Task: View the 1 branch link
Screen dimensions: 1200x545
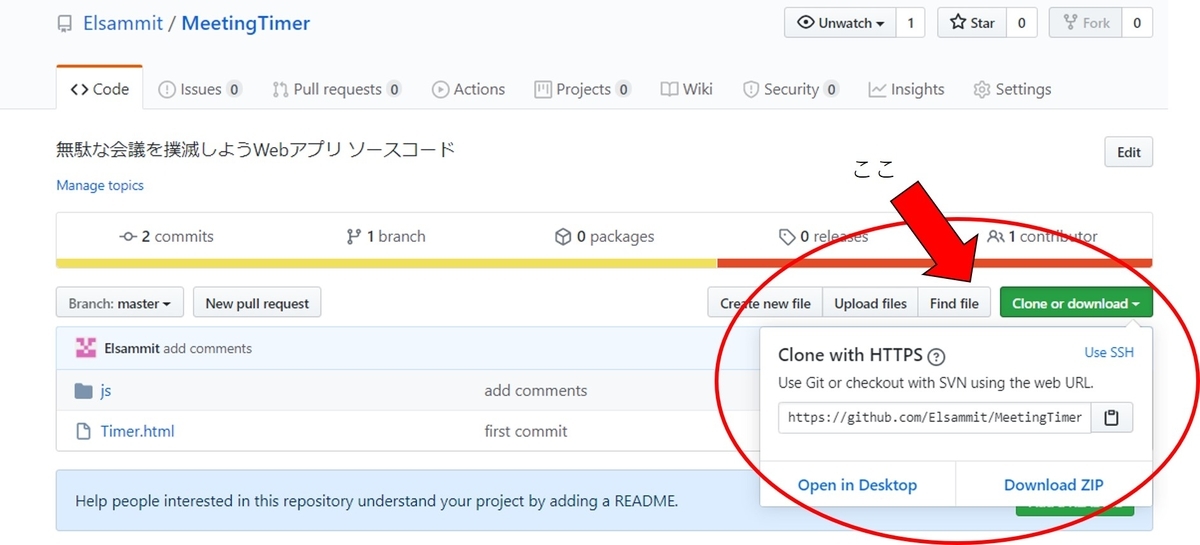Action: point(386,237)
